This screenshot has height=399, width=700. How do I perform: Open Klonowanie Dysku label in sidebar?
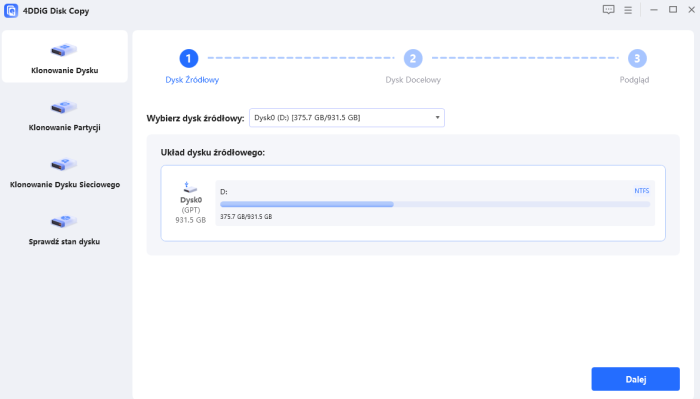click(x=65, y=71)
